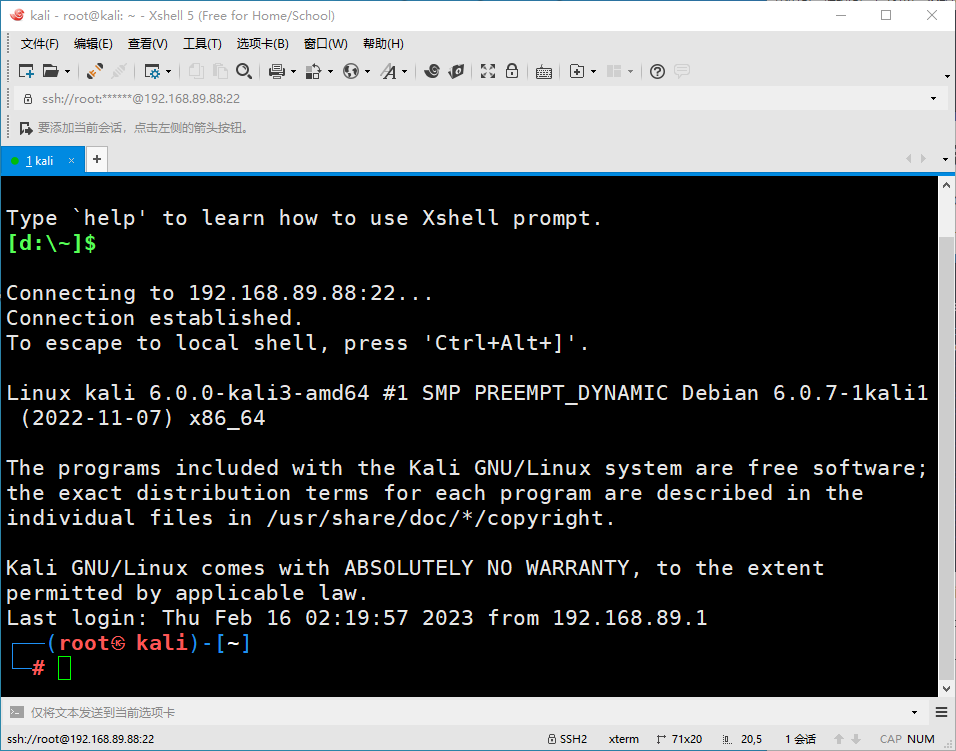
Task: Click the Copy icon in toolbar
Action: [x=196, y=71]
